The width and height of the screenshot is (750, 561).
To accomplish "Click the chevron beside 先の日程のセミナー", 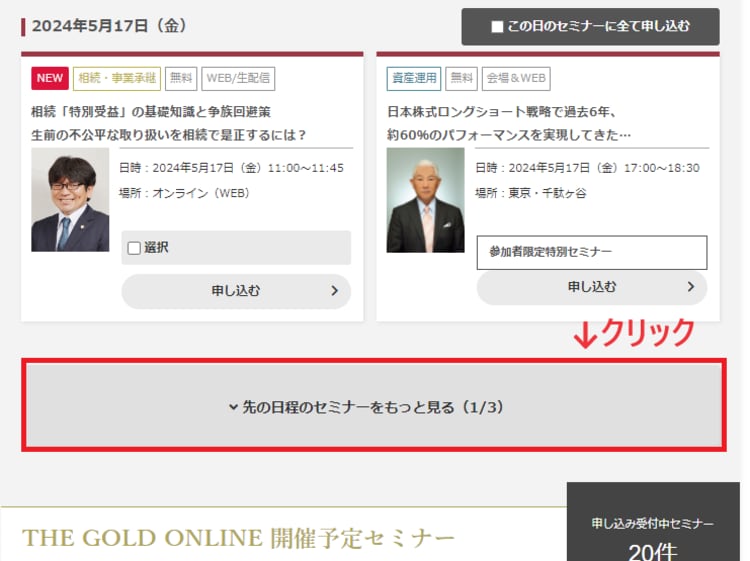I will pyautogui.click(x=233, y=407).
